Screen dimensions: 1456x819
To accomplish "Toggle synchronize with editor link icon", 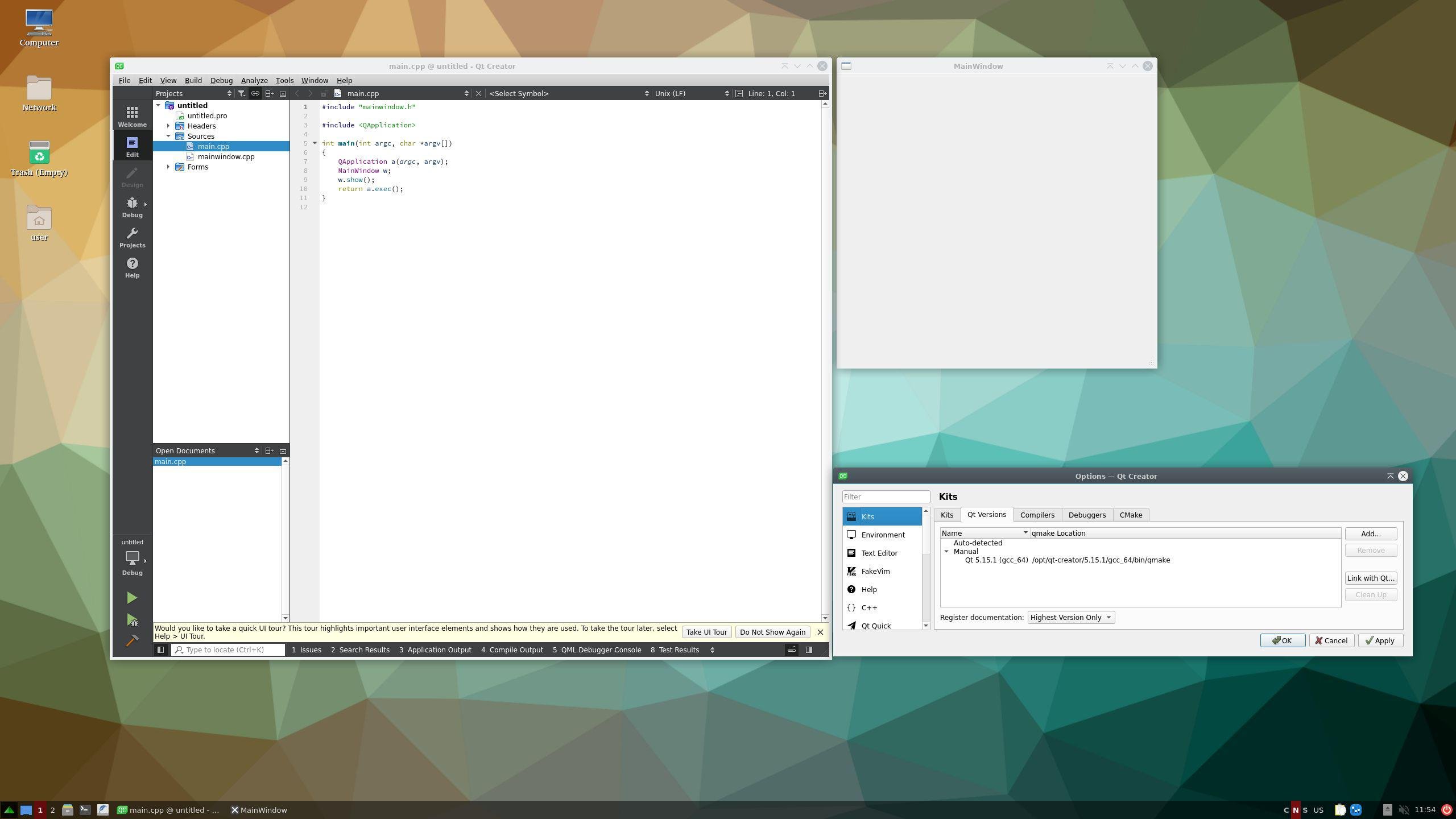I will [255, 93].
